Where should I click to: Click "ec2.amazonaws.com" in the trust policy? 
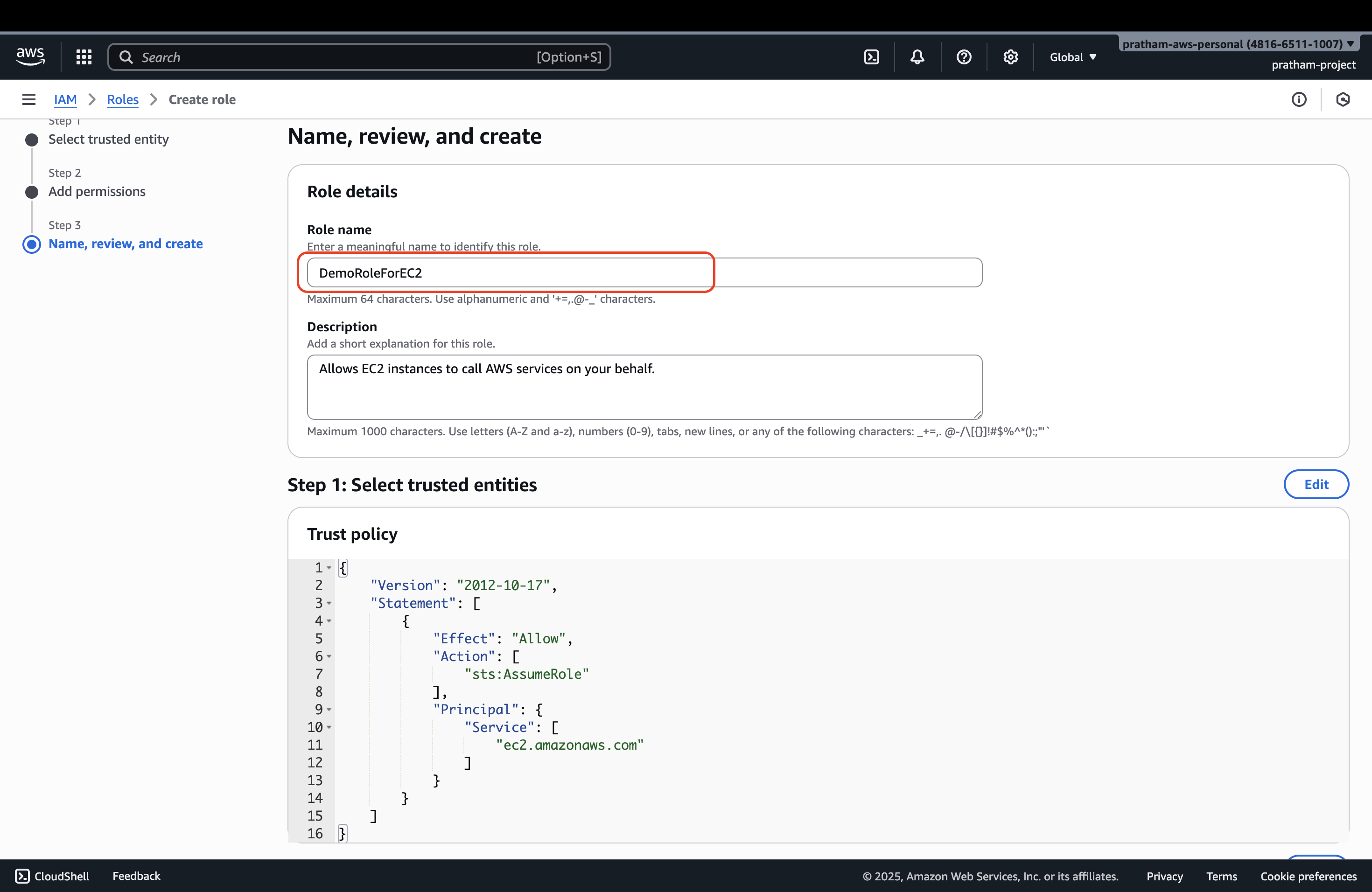click(569, 745)
